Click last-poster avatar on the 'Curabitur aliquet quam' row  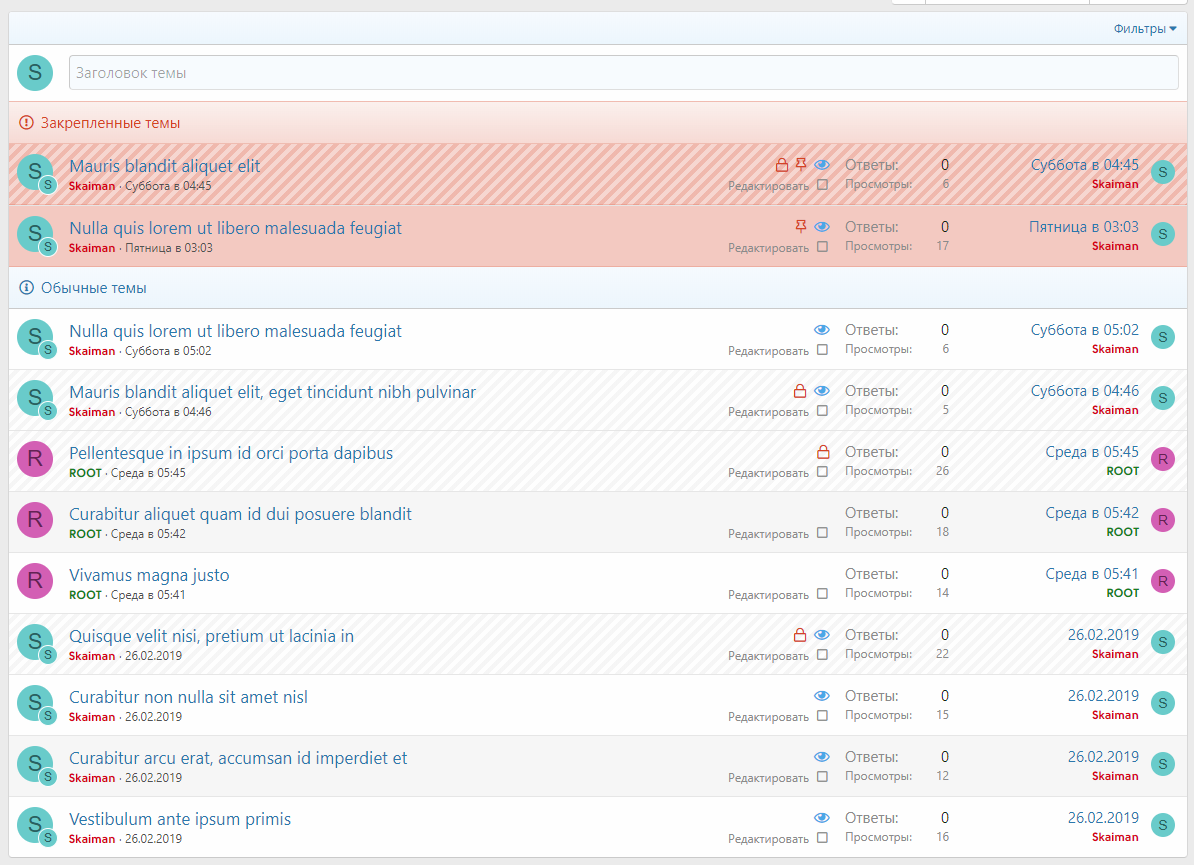pos(1162,520)
